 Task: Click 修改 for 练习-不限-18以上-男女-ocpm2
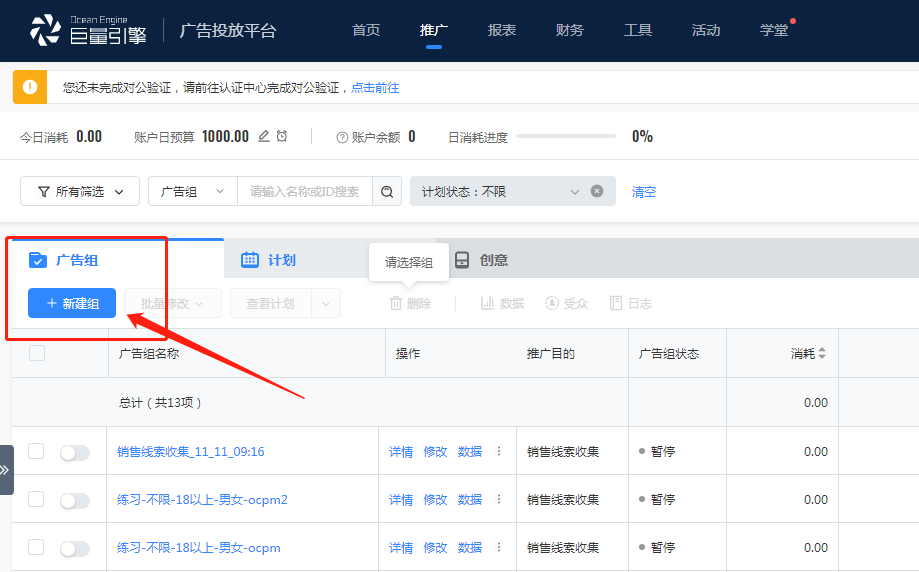coord(435,500)
